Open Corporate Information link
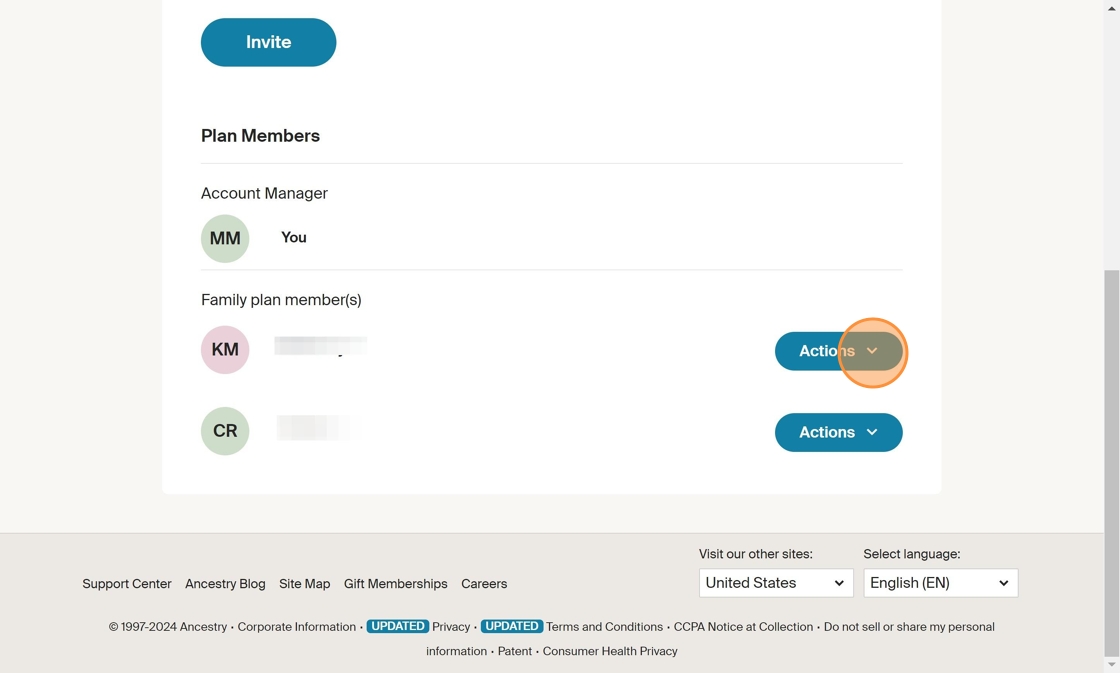The height and width of the screenshot is (673, 1120). [x=296, y=627]
